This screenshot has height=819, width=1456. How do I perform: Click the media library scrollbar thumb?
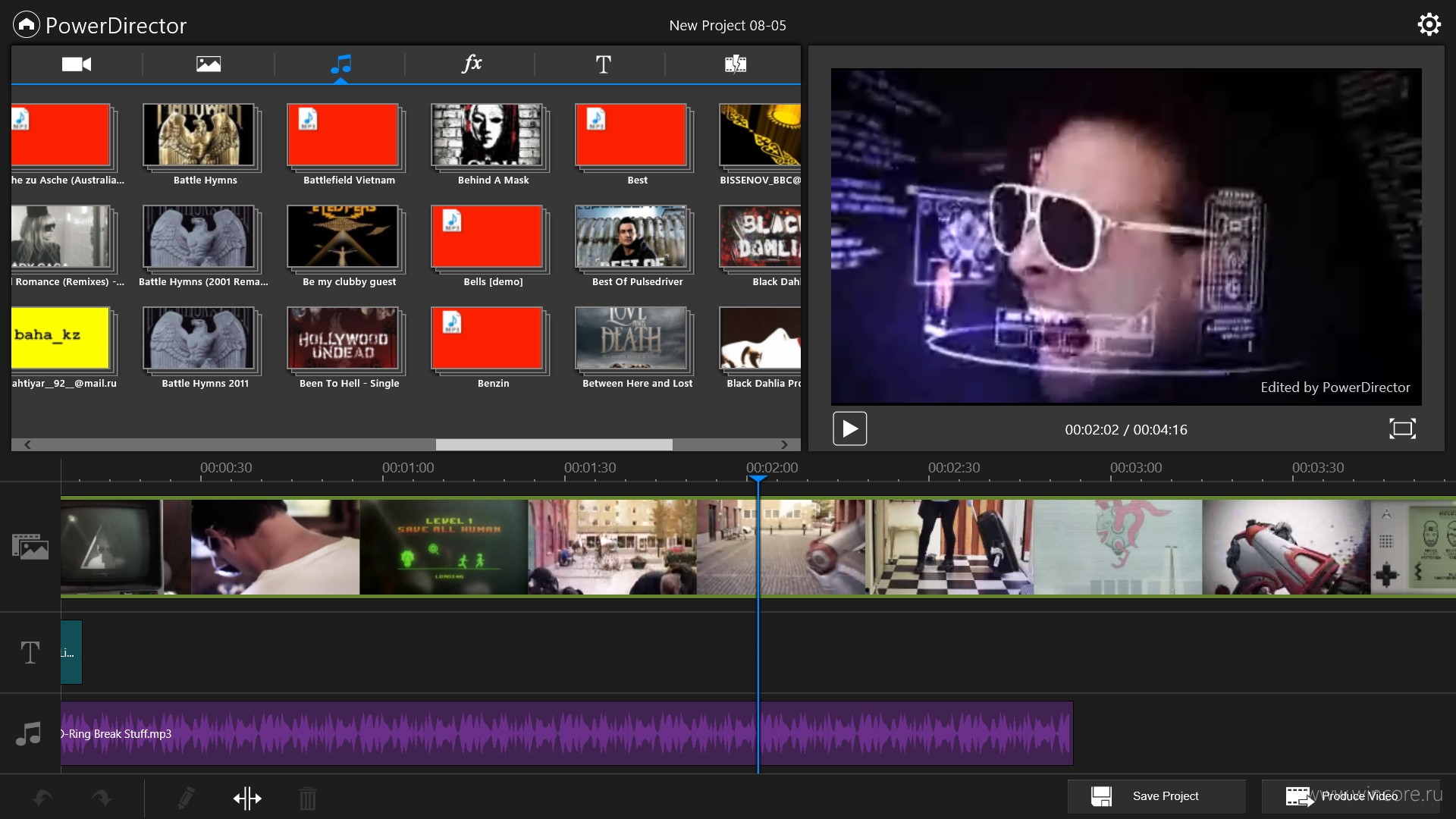point(554,444)
